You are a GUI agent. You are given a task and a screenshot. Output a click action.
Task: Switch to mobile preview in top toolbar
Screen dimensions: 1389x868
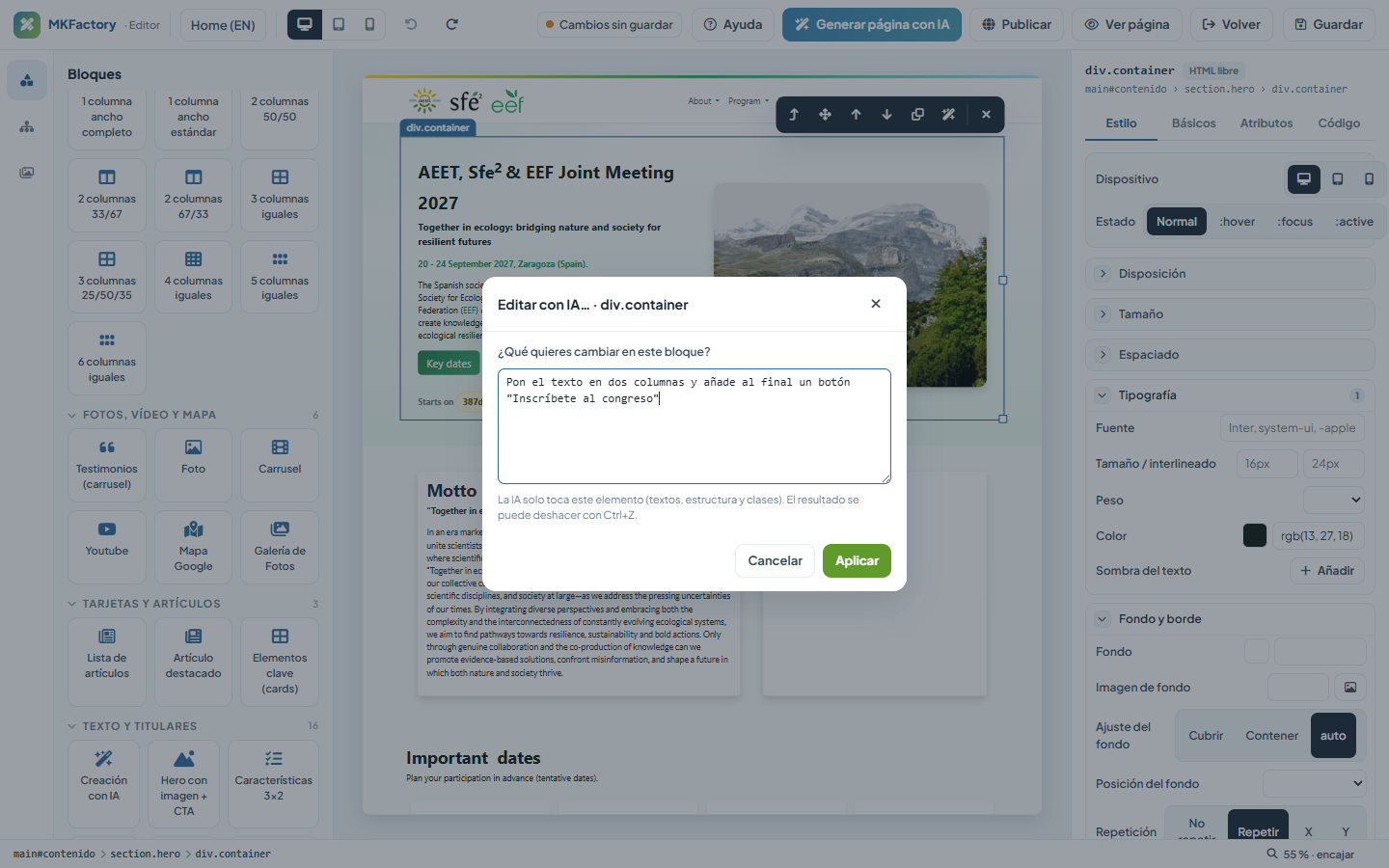coord(369,24)
